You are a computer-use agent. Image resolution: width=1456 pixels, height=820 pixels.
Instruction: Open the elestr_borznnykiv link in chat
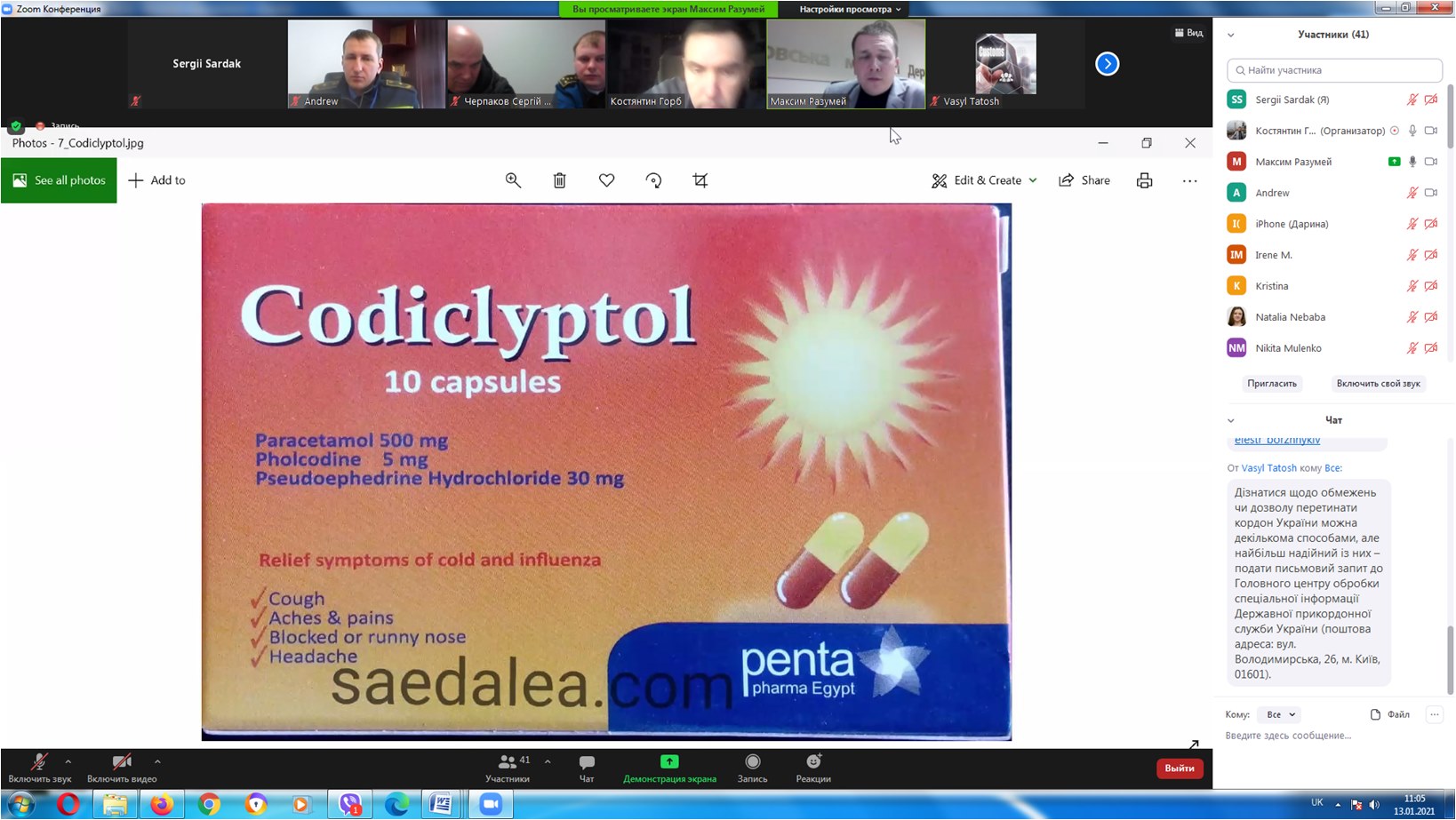(x=1277, y=440)
